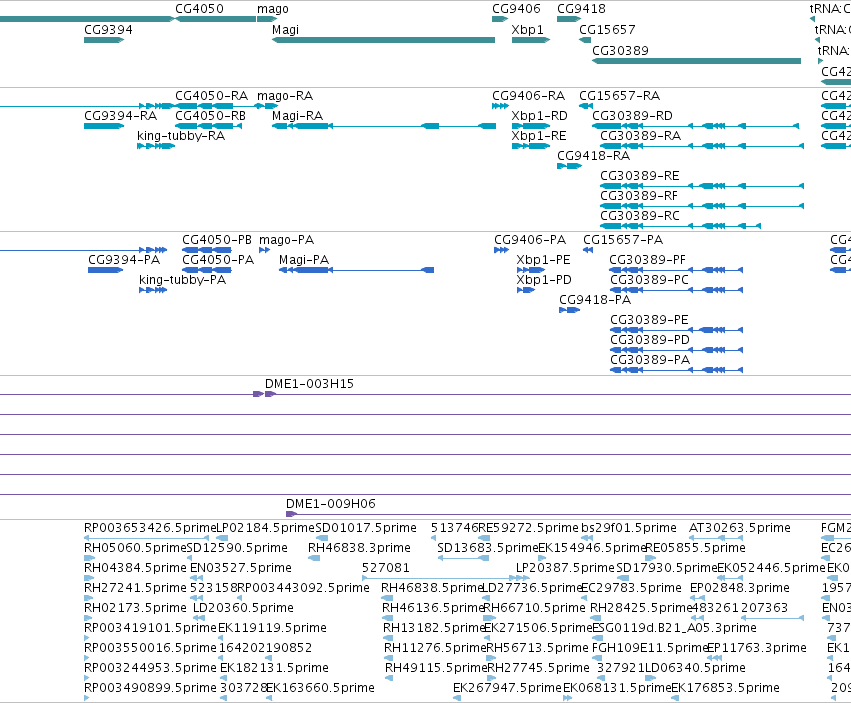This screenshot has width=851, height=703.
Task: Open EST EK267947.5prime
Action: click(x=507, y=688)
